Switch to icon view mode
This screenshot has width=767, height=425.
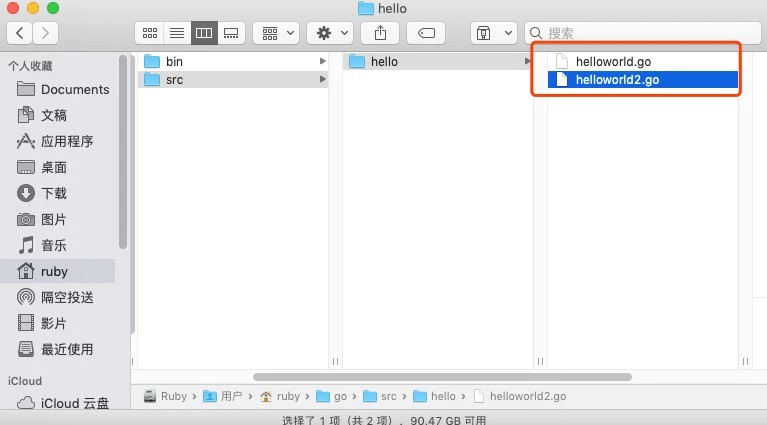[150, 33]
